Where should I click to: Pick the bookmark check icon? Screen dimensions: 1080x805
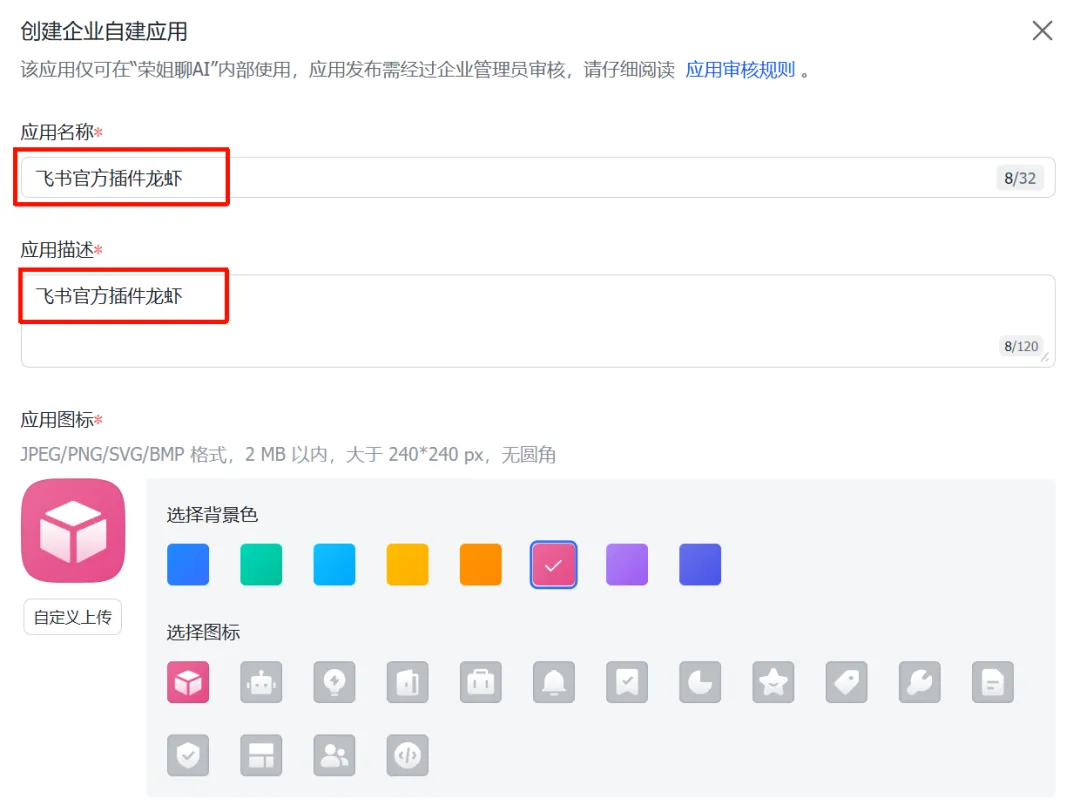(x=627, y=682)
